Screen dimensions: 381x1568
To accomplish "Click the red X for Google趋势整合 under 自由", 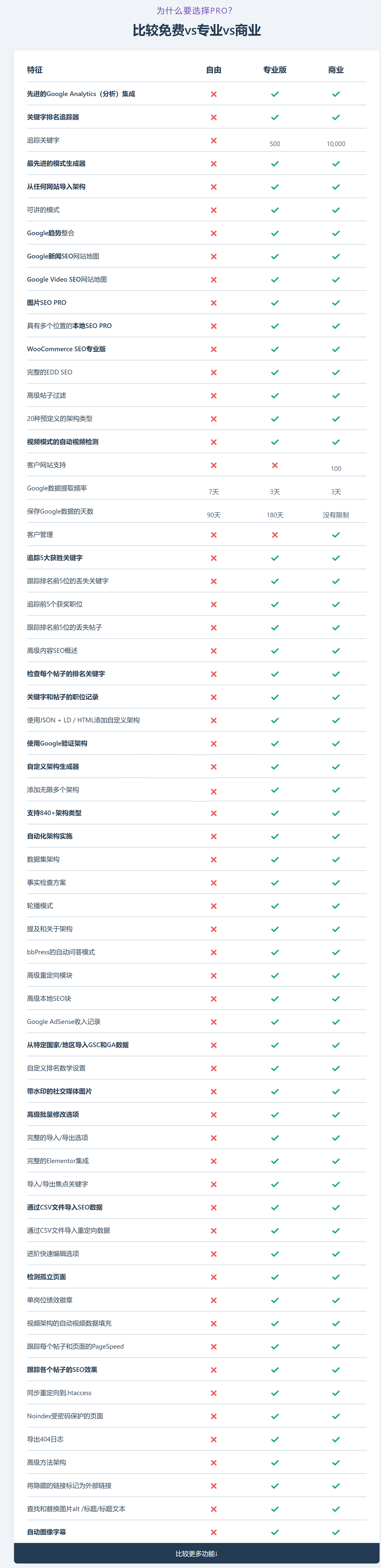I will coord(213,234).
